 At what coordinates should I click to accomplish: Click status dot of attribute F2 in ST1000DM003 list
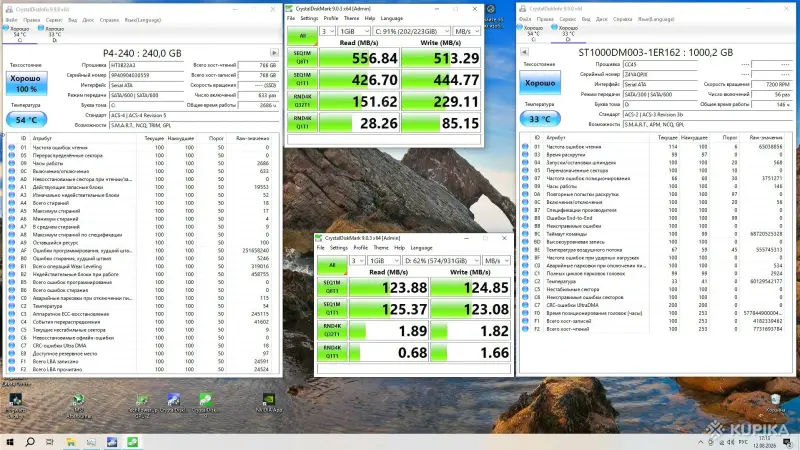526,329
